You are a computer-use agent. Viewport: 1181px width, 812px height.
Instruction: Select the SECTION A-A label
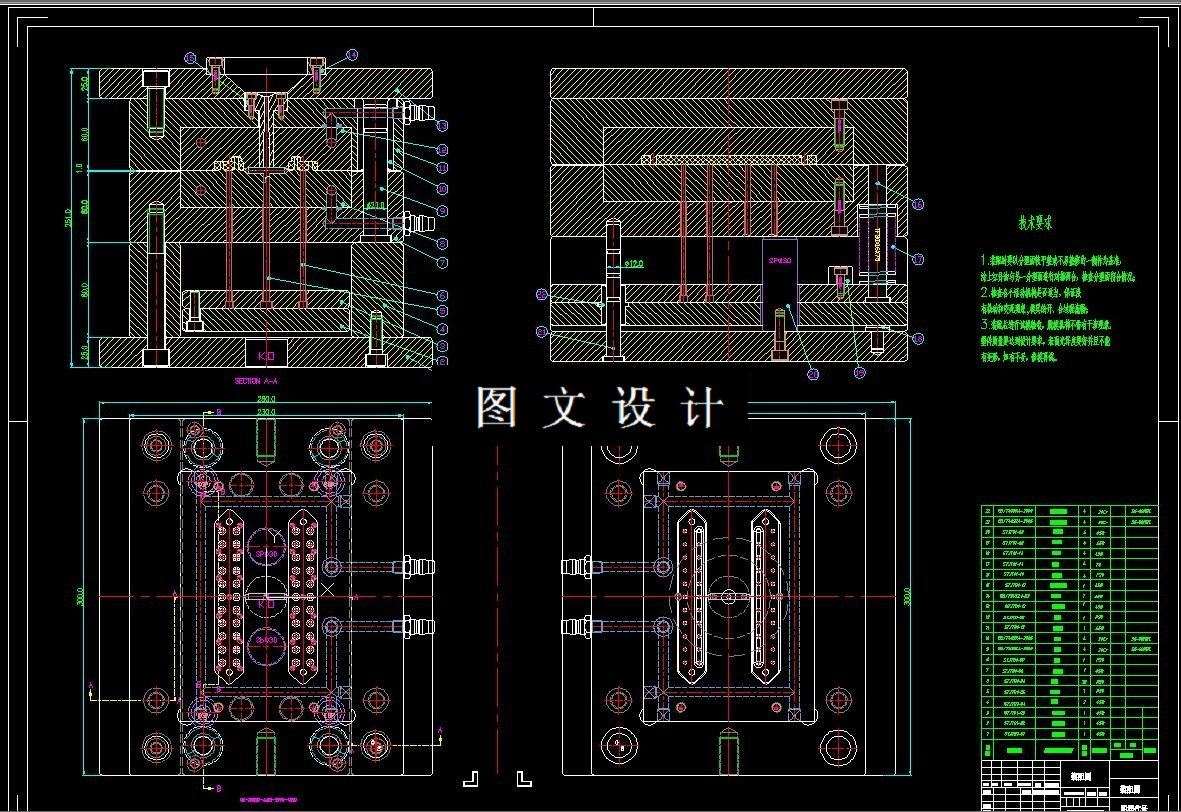(256, 381)
